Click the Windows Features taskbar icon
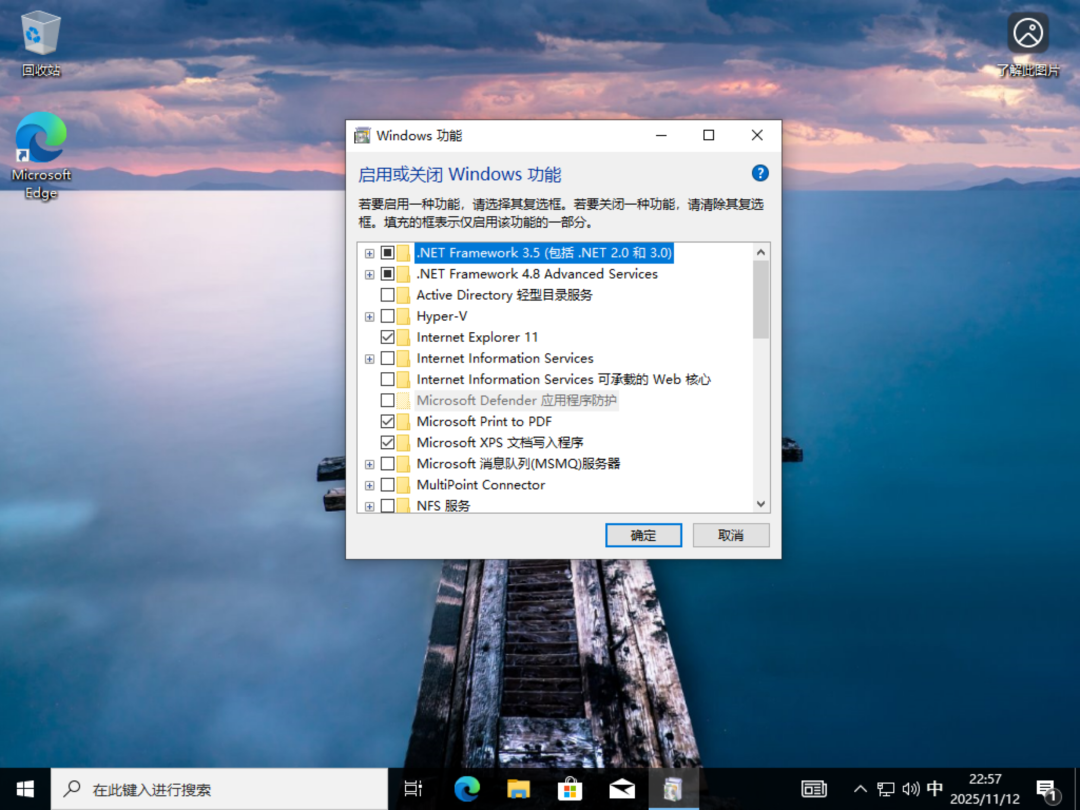This screenshot has width=1080, height=810. [x=674, y=789]
